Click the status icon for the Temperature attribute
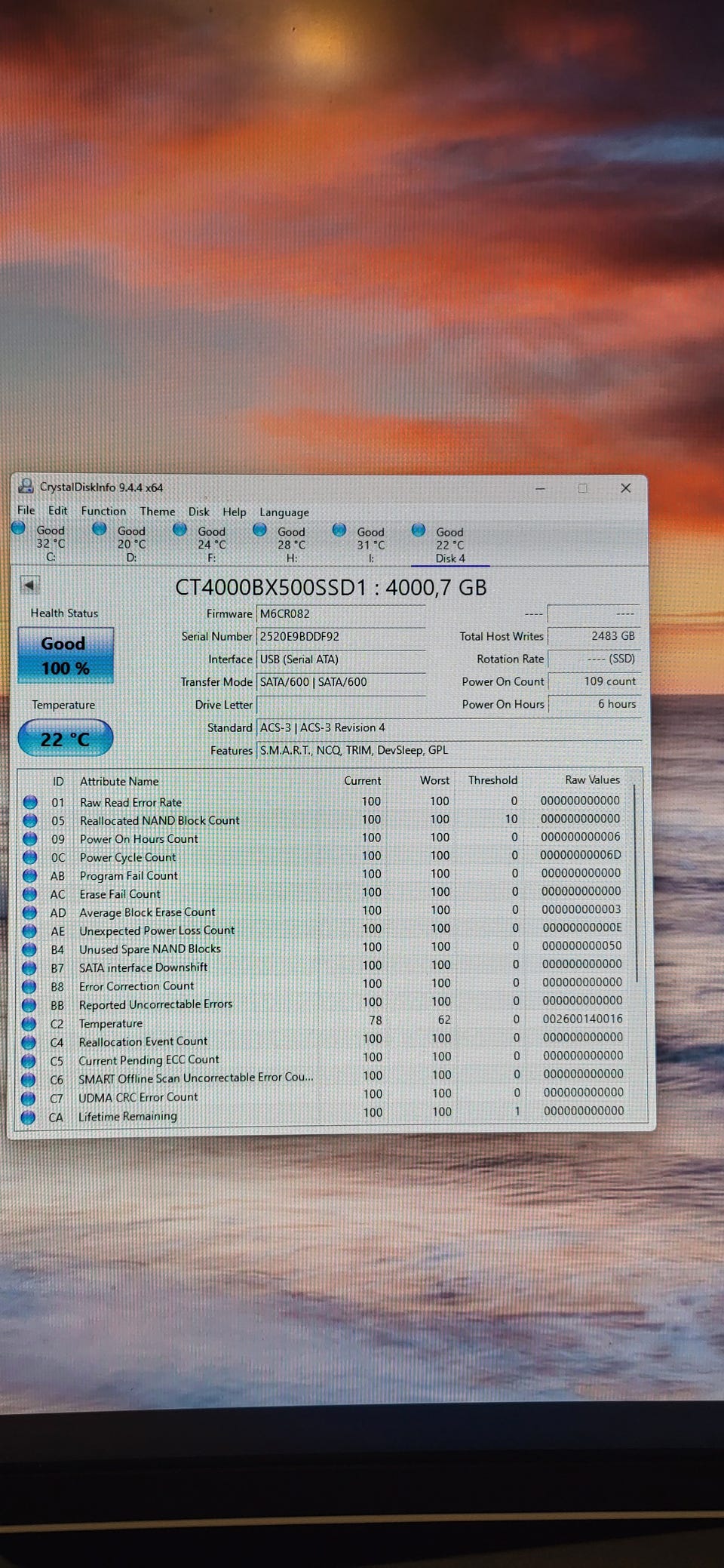 (29, 1024)
